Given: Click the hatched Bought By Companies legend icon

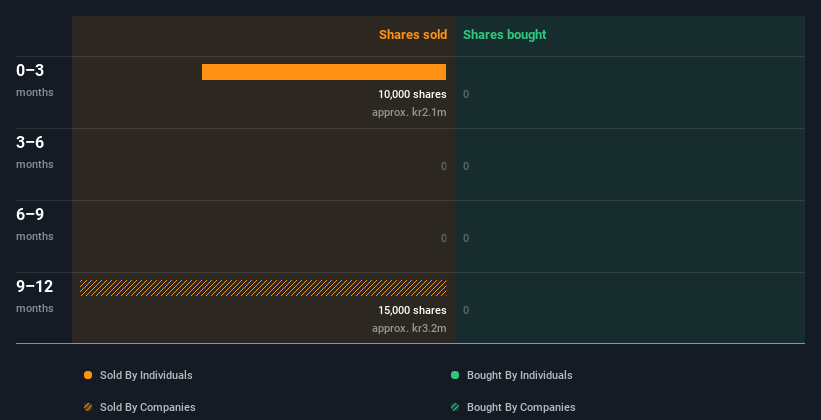Looking at the screenshot, I should 455,407.
